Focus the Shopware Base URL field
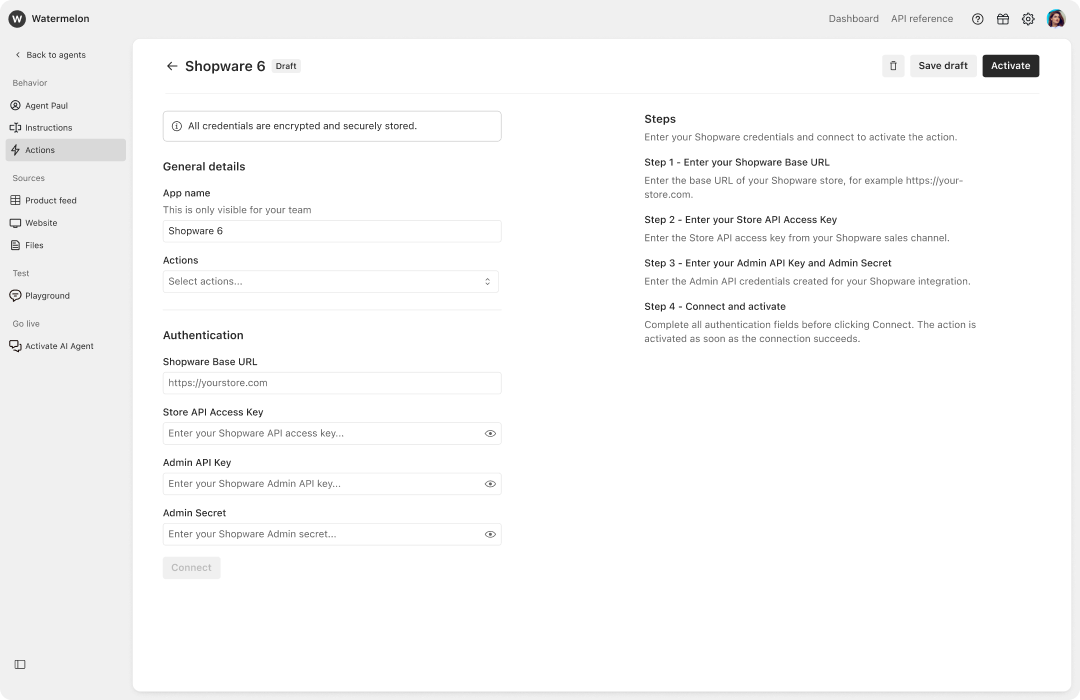 (332, 383)
